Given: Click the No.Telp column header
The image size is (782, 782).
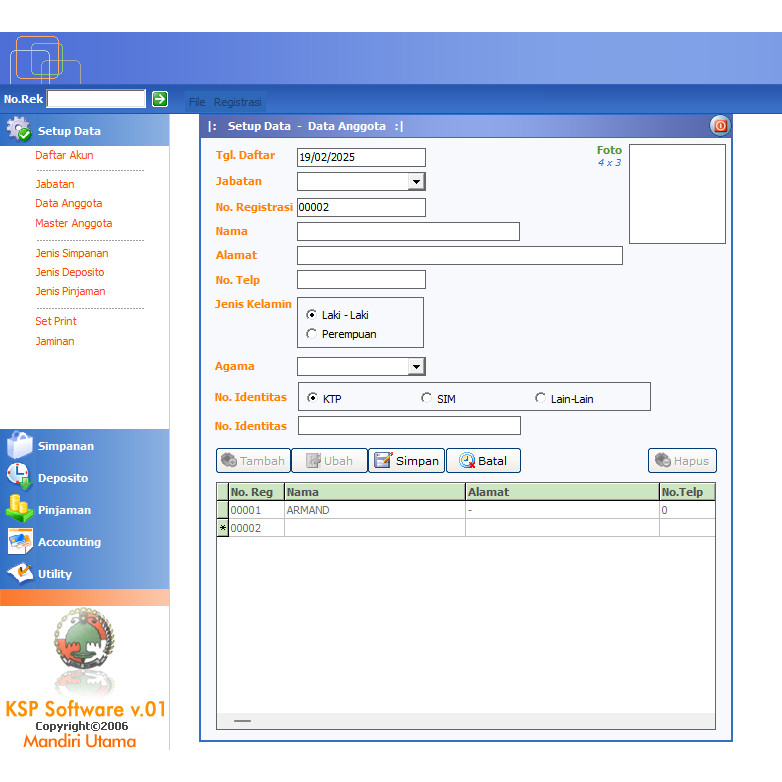Looking at the screenshot, I should pos(687,492).
